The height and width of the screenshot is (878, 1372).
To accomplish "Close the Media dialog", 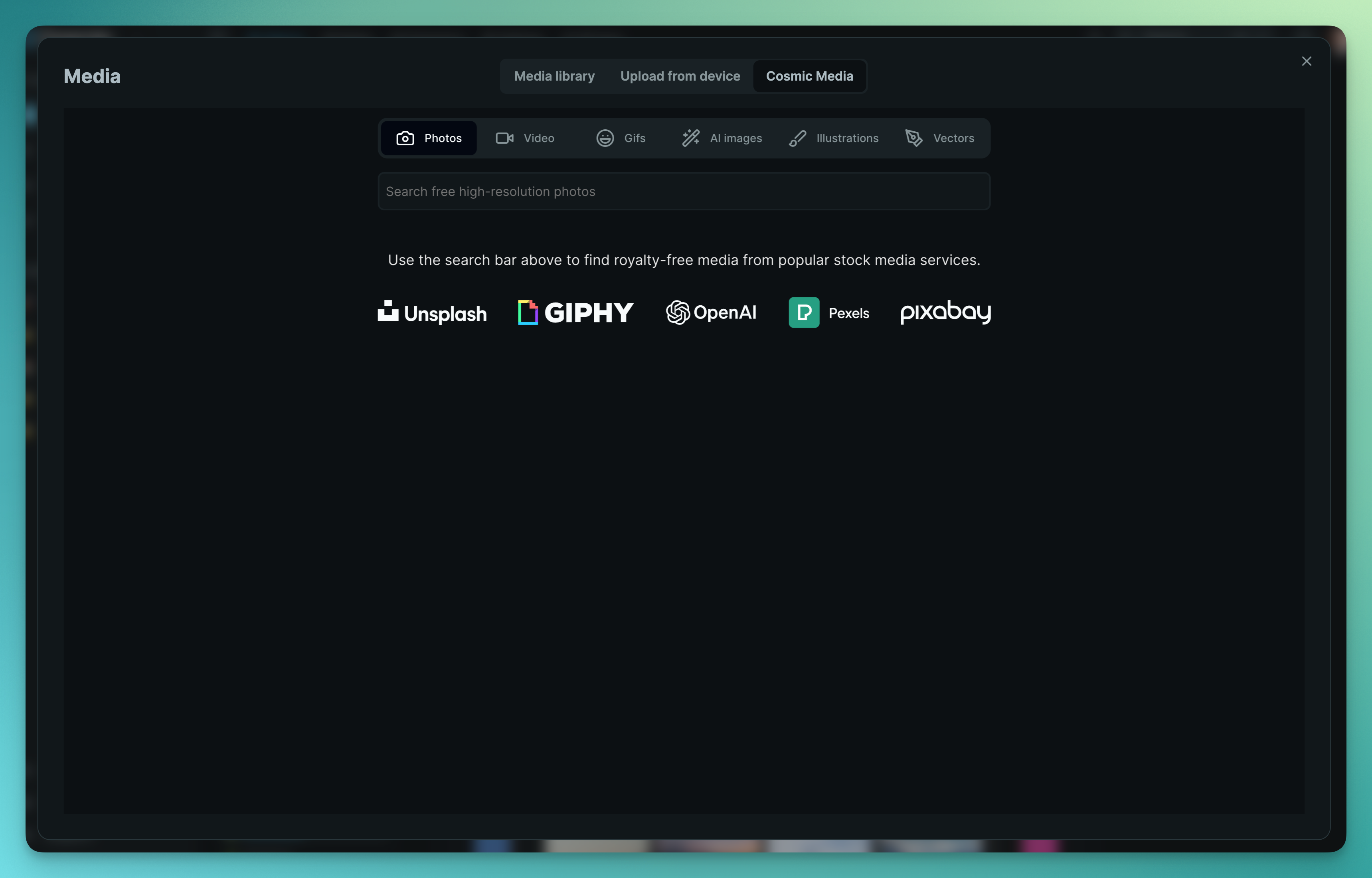I will coord(1307,61).
